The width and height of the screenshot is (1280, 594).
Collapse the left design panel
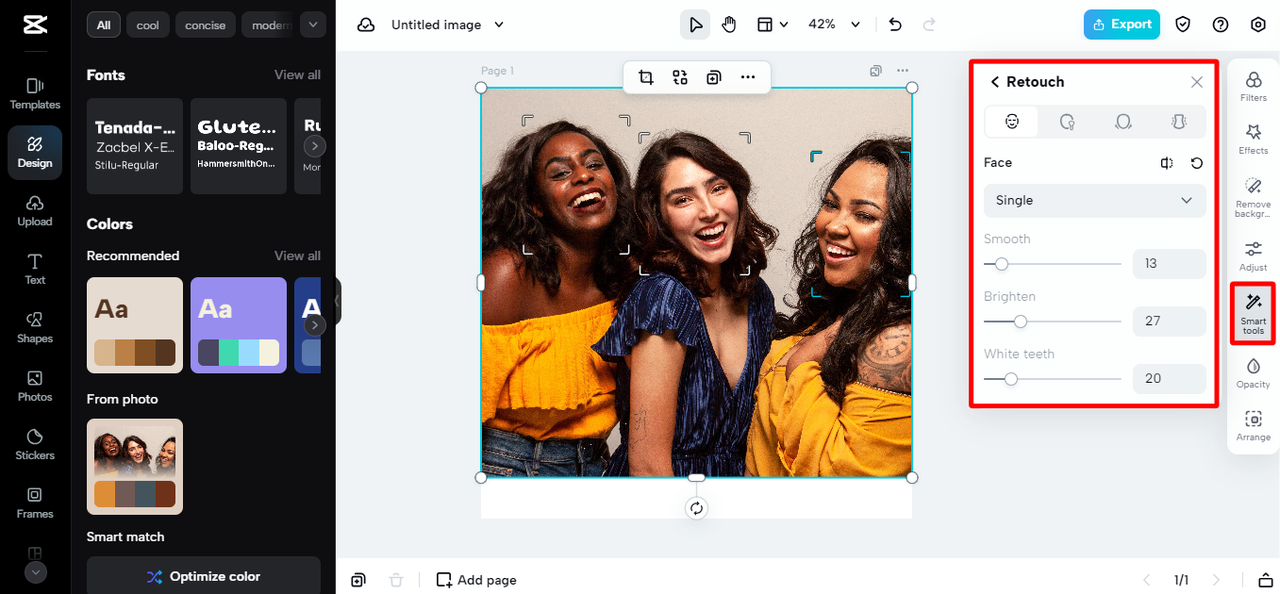[x=338, y=300]
